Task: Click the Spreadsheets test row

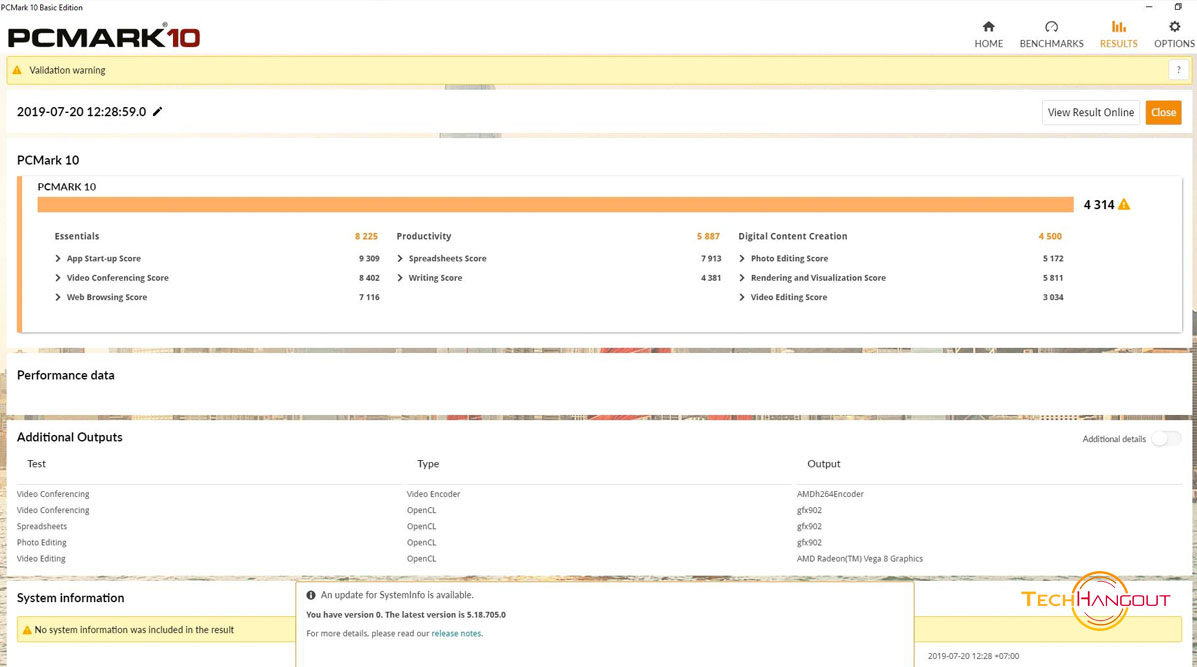Action: point(42,527)
